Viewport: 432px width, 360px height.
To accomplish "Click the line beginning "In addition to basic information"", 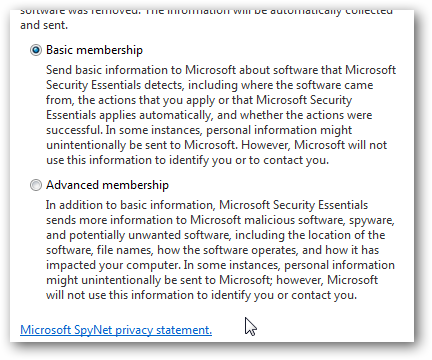I will click(207, 205).
